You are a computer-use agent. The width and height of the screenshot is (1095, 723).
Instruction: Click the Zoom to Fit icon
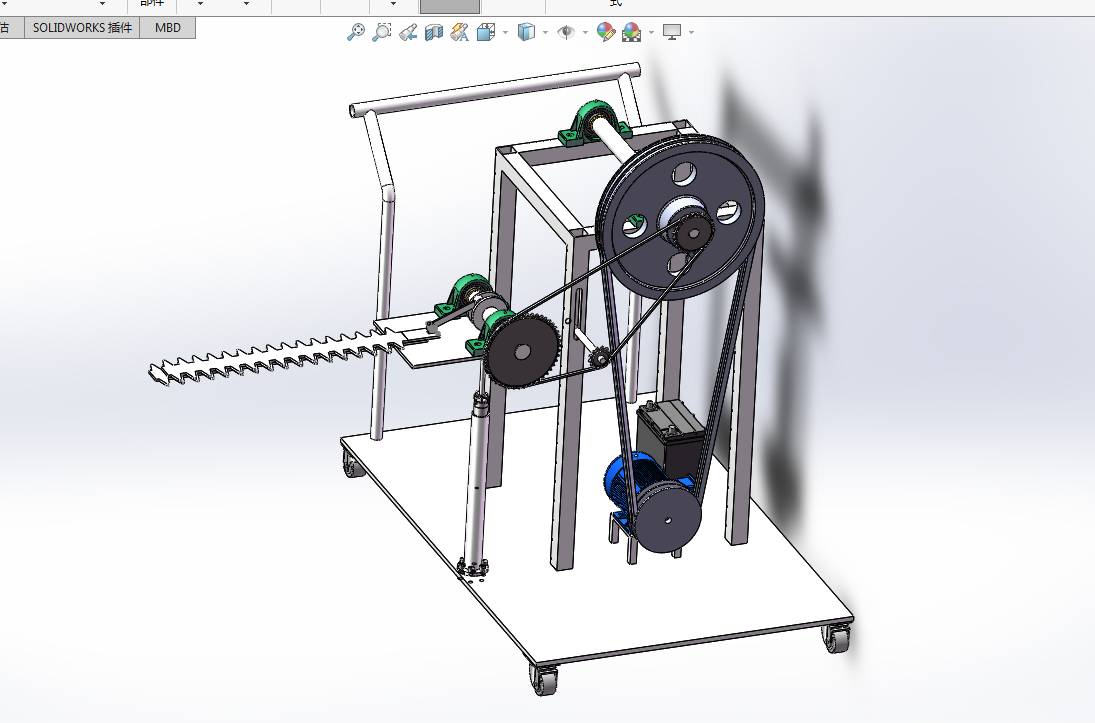pyautogui.click(x=356, y=32)
